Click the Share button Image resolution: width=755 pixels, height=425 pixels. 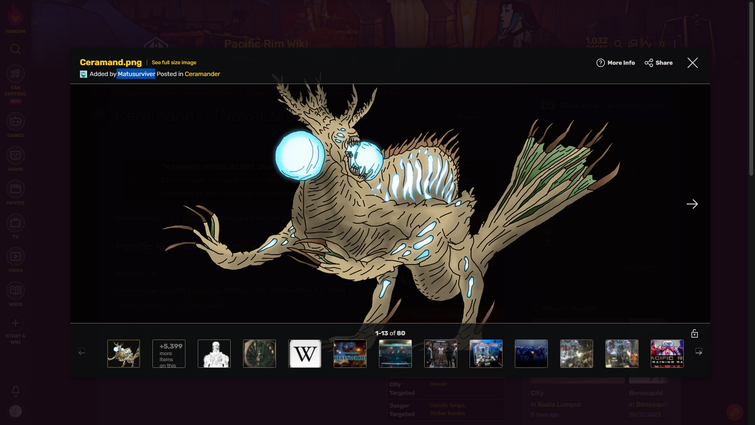coord(658,63)
